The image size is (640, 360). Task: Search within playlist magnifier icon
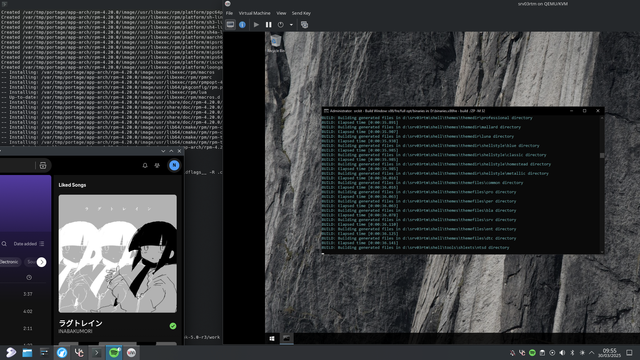point(4,244)
